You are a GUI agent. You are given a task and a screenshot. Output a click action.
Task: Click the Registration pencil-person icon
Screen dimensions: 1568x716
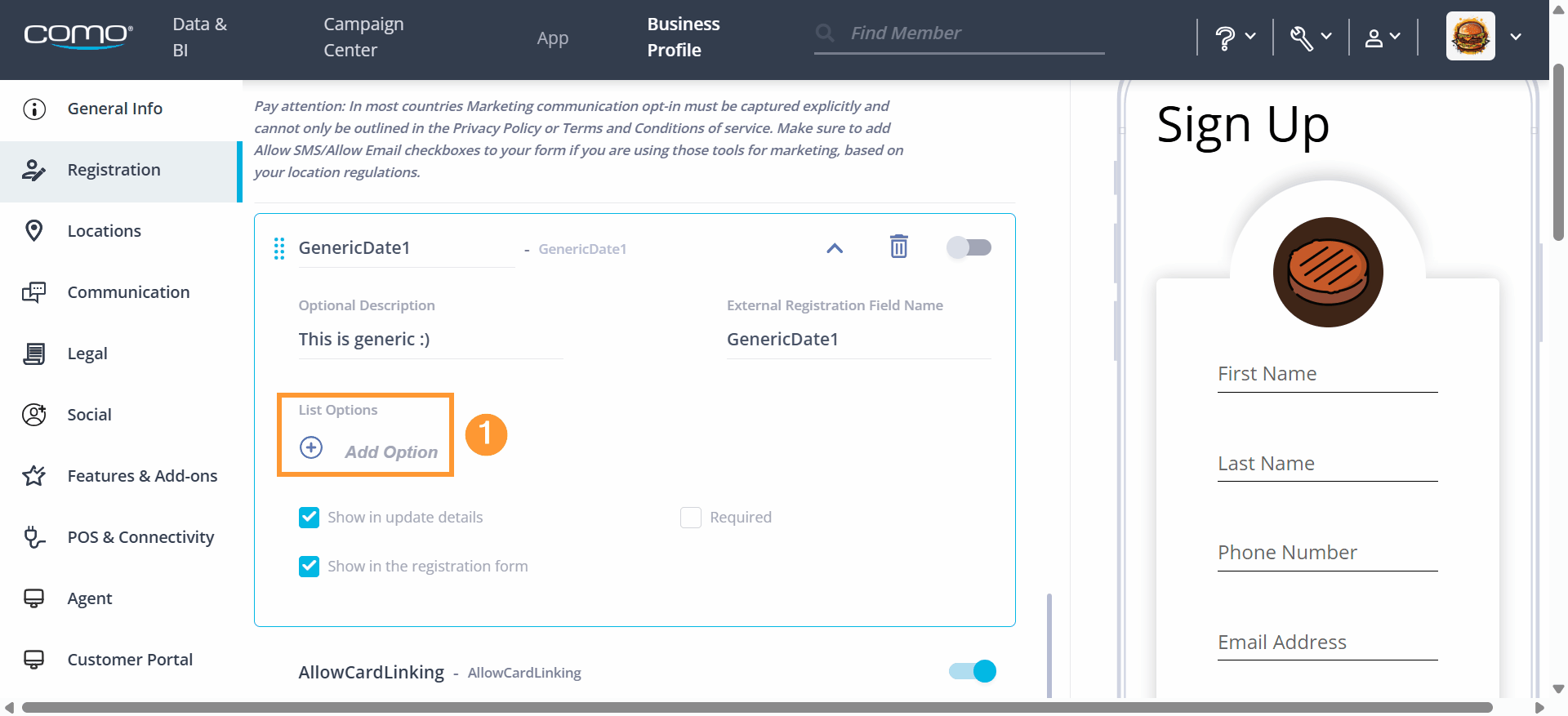pos(34,170)
